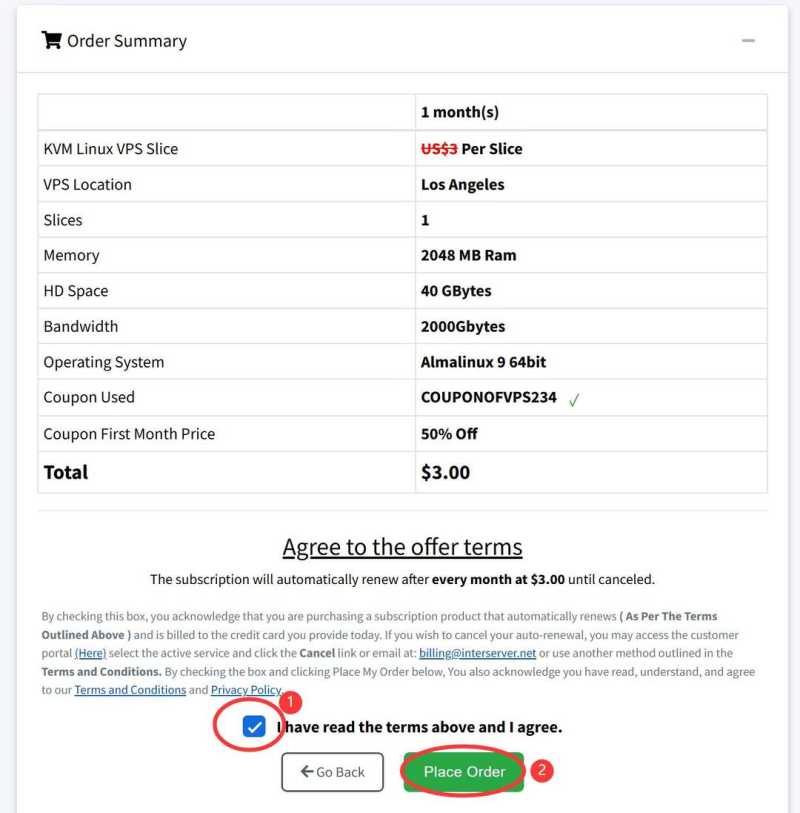Image resolution: width=800 pixels, height=813 pixels.
Task: Click the "Agree to the offer terms" heading
Action: [402, 547]
